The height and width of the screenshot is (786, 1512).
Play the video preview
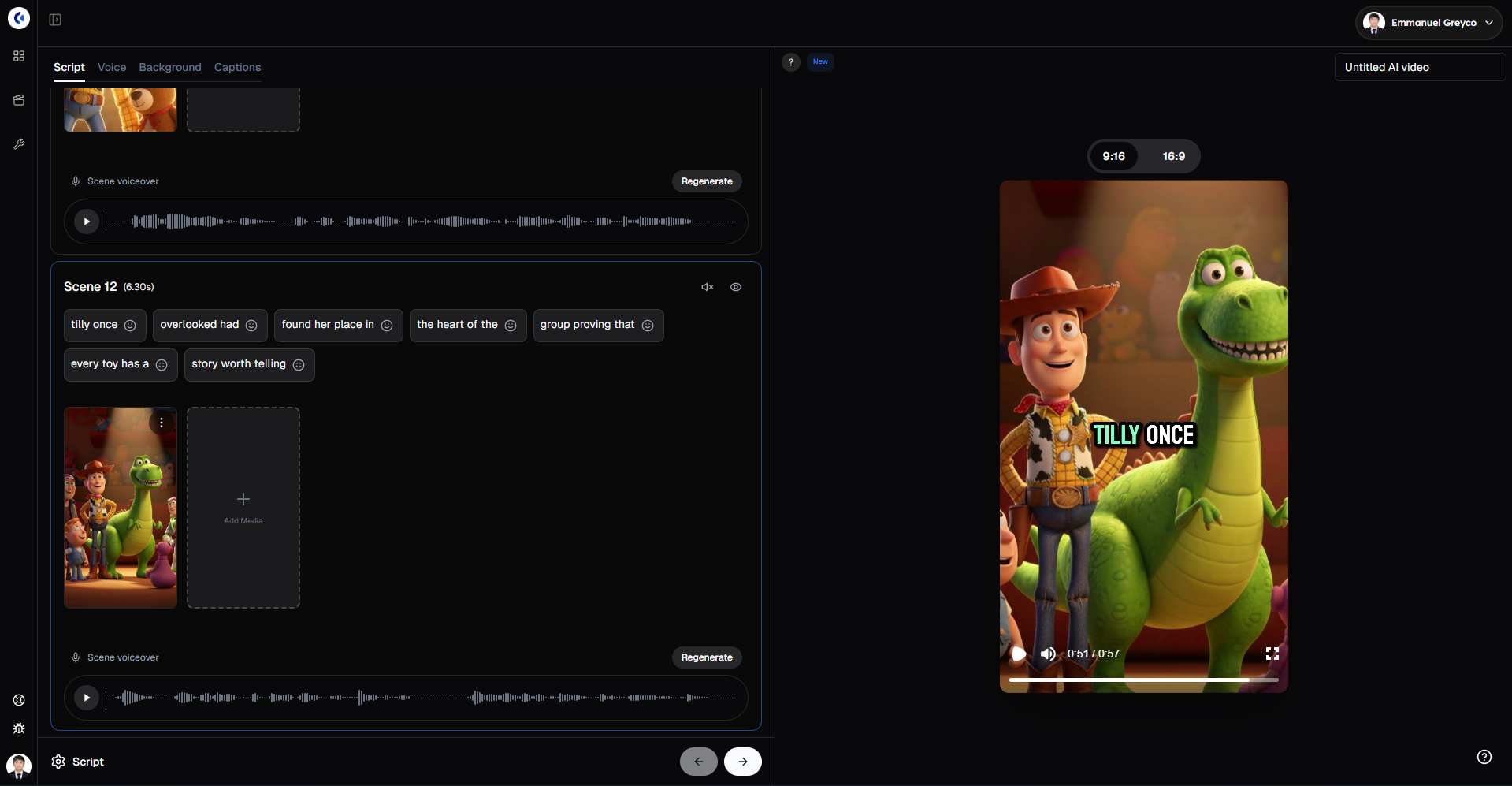[1019, 654]
